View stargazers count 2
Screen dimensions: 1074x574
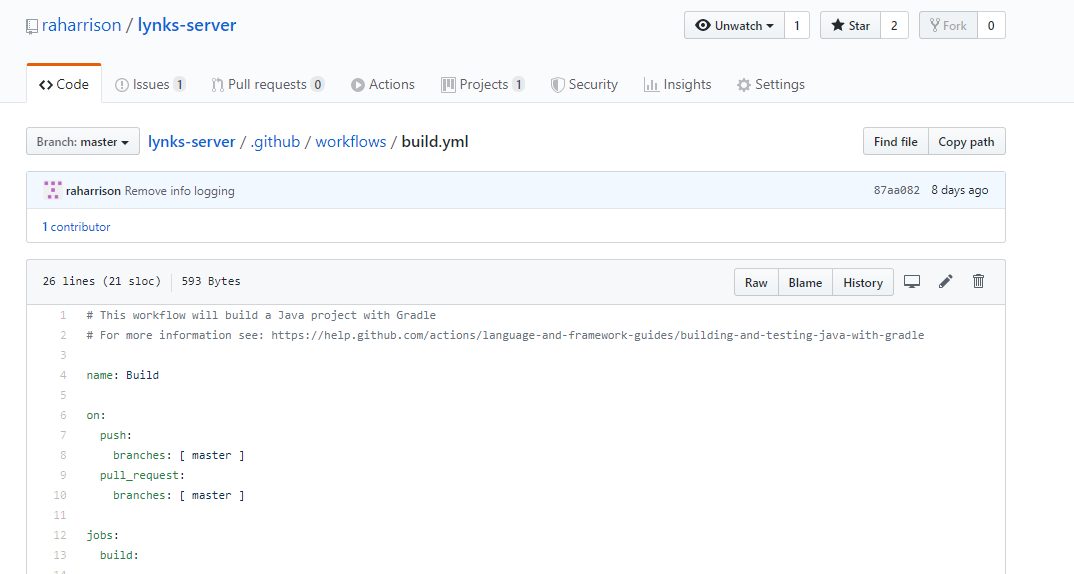click(x=894, y=25)
